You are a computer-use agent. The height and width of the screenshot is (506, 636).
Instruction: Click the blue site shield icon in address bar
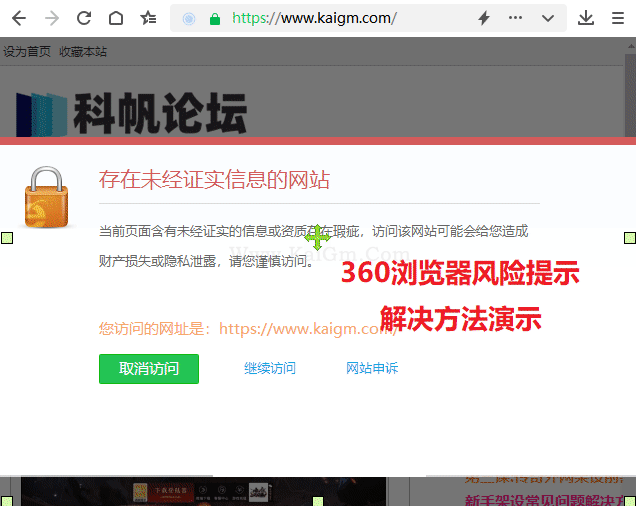click(x=189, y=19)
